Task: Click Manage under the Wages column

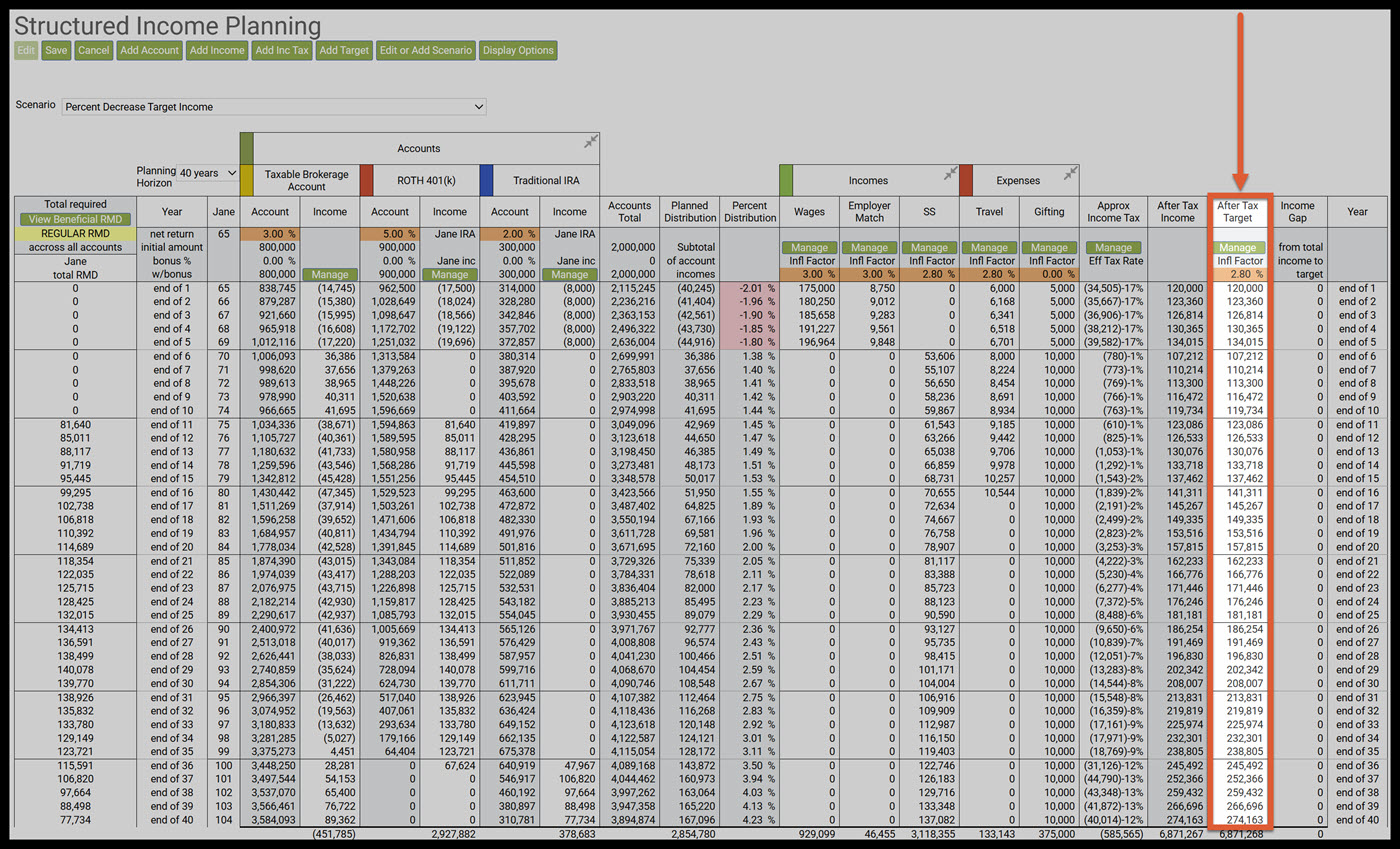Action: [x=809, y=247]
